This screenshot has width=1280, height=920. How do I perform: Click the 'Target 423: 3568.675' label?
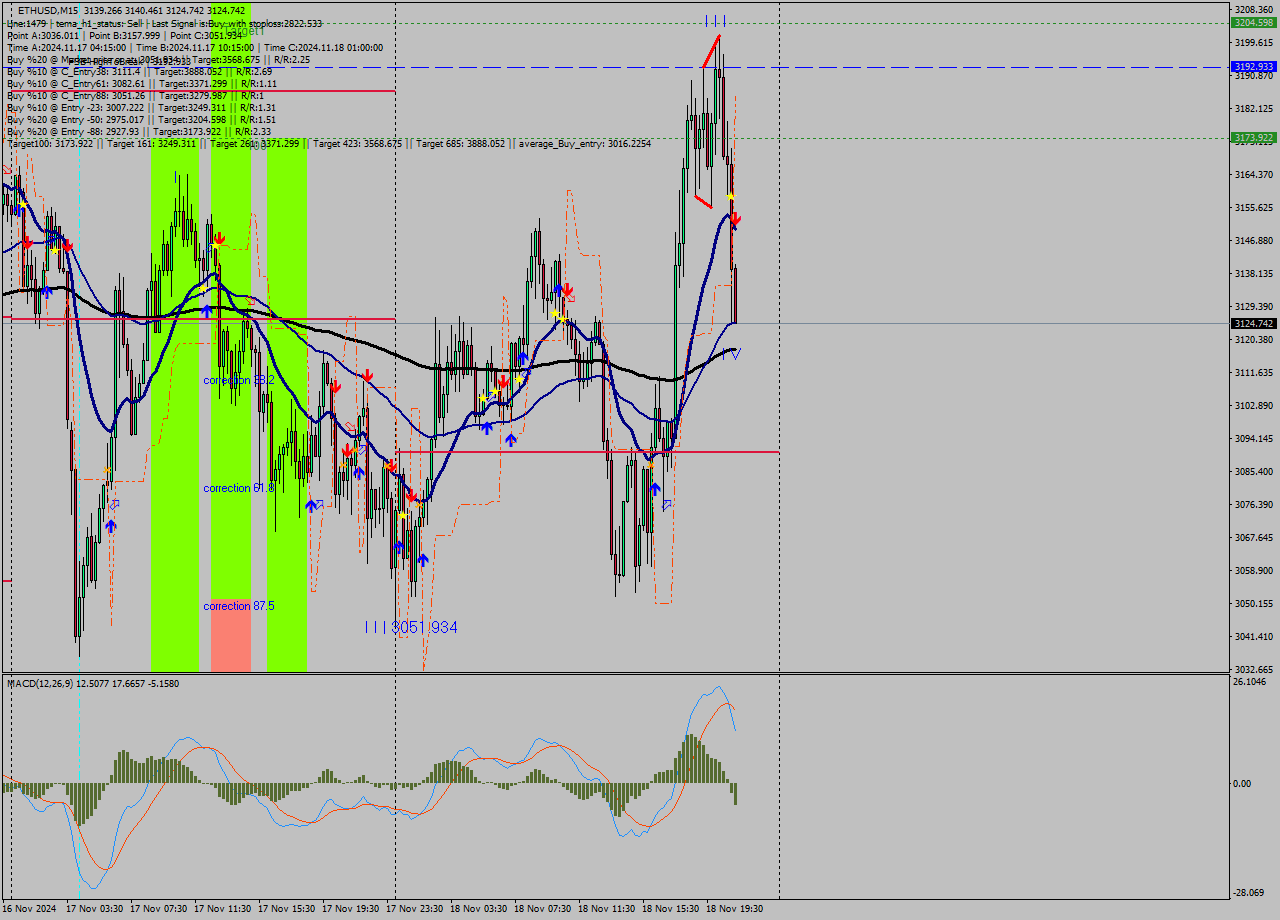357,144
